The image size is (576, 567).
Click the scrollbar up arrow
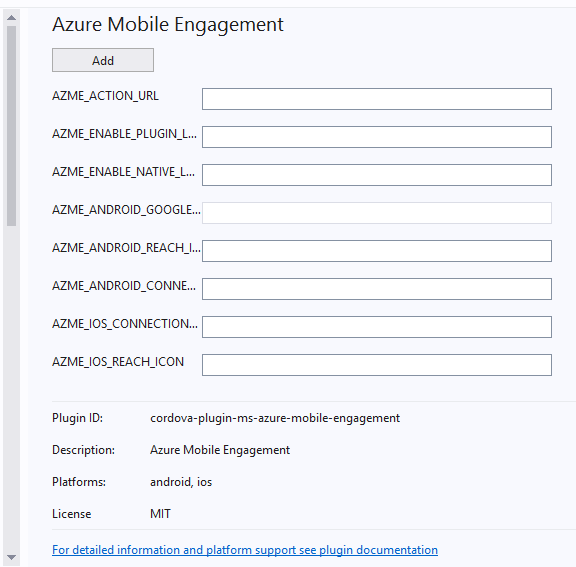pyautogui.click(x=11, y=18)
